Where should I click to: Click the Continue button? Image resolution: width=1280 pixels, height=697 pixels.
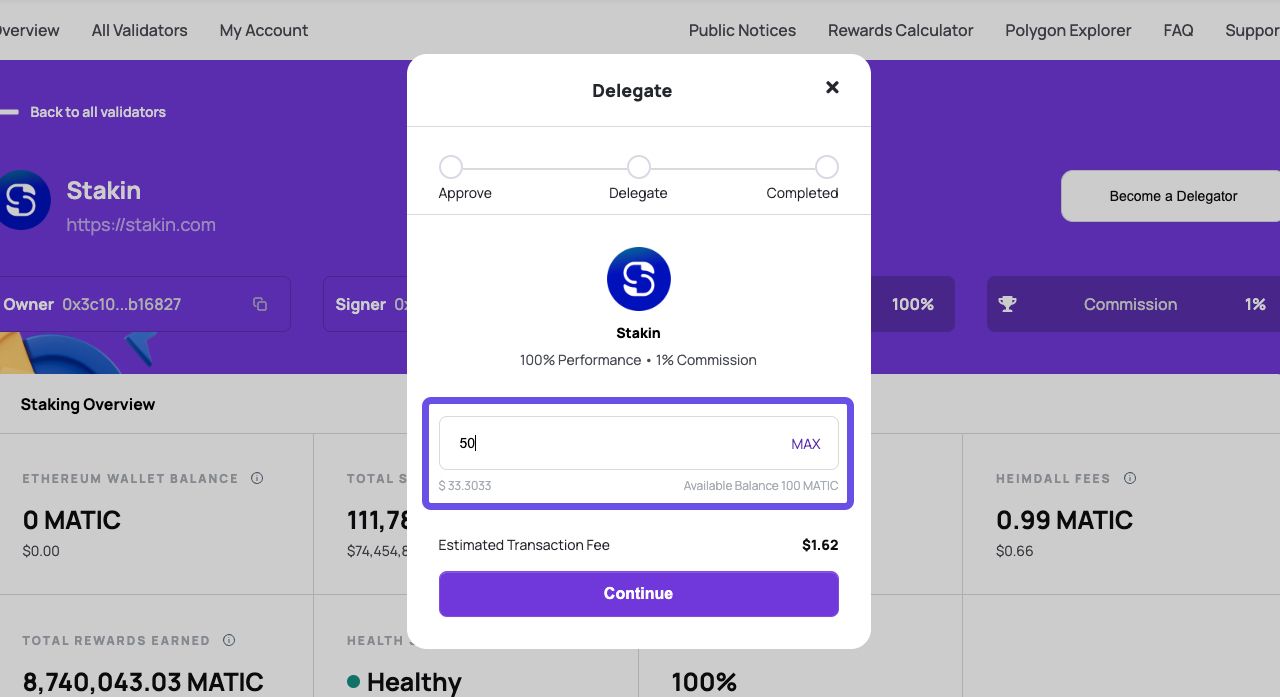coord(639,594)
